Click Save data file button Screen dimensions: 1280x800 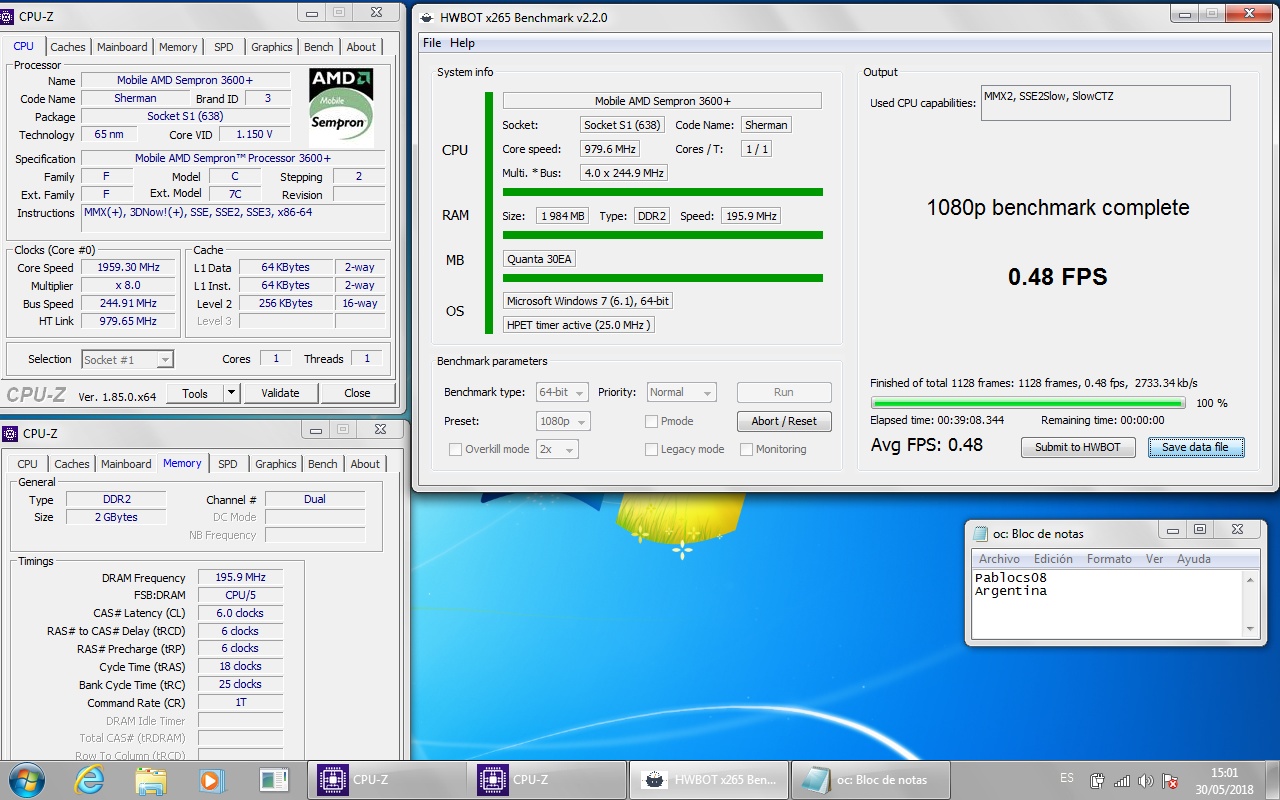coord(1195,447)
